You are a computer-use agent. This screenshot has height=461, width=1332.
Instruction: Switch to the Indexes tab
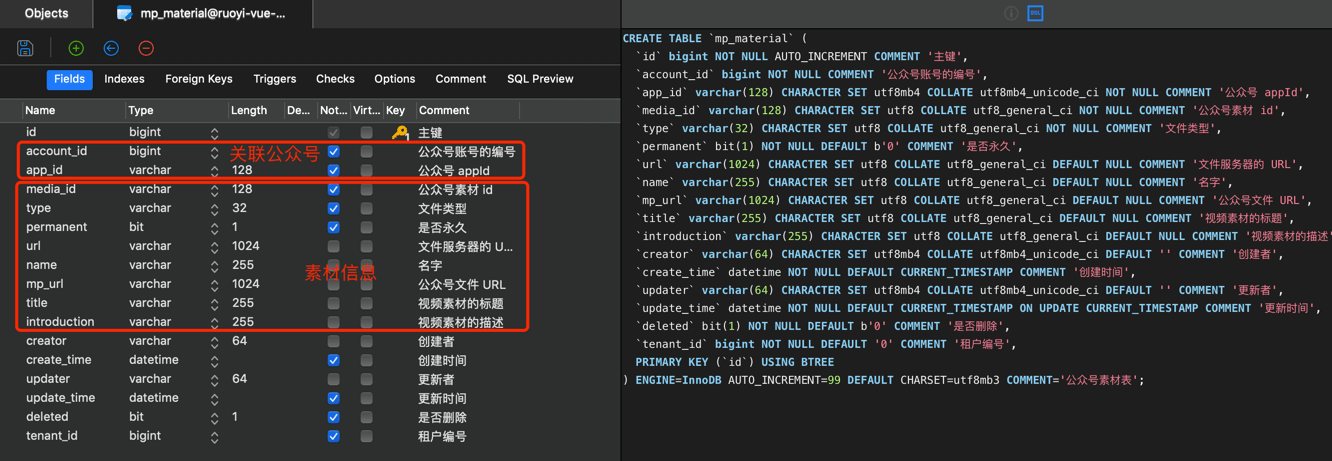(x=124, y=79)
